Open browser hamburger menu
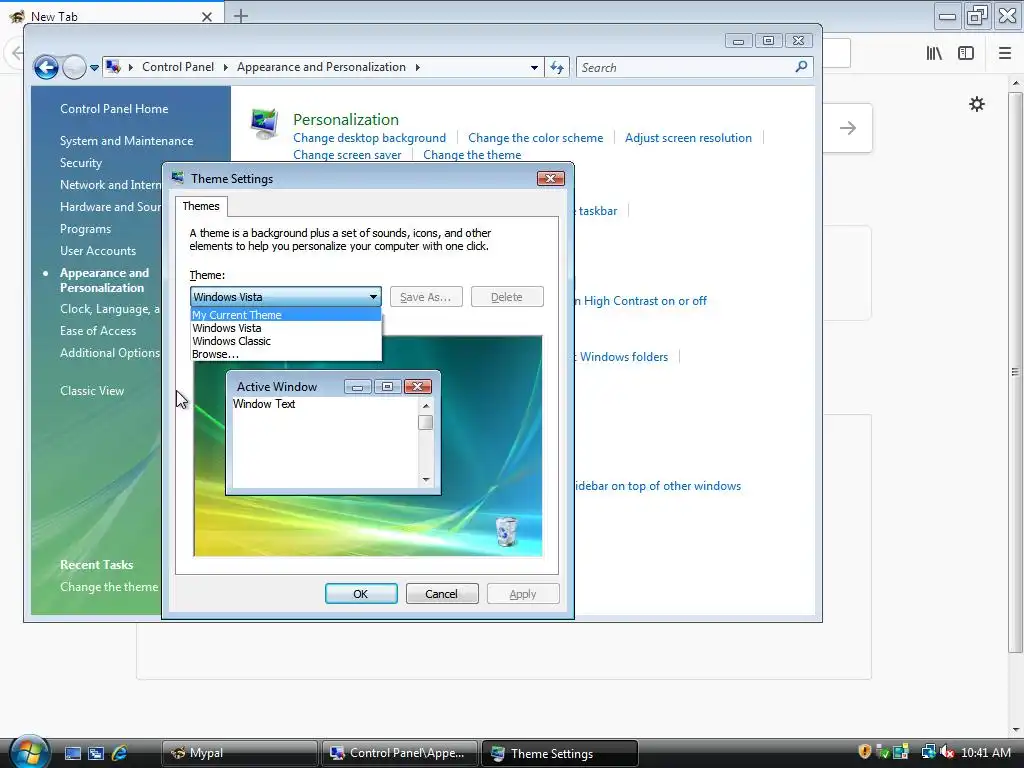 (1005, 54)
